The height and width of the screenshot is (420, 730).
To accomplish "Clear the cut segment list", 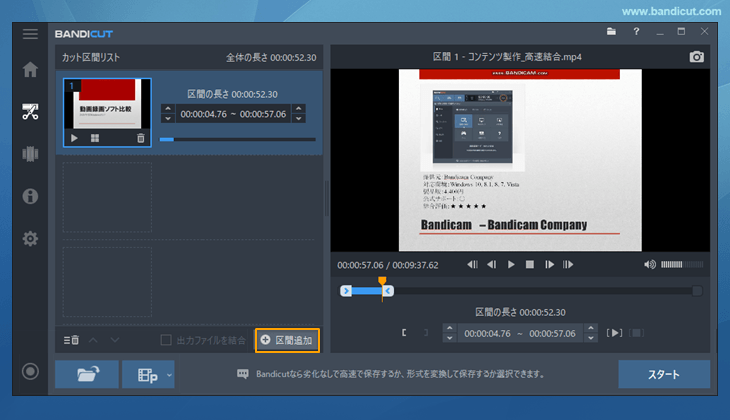I will [71, 340].
